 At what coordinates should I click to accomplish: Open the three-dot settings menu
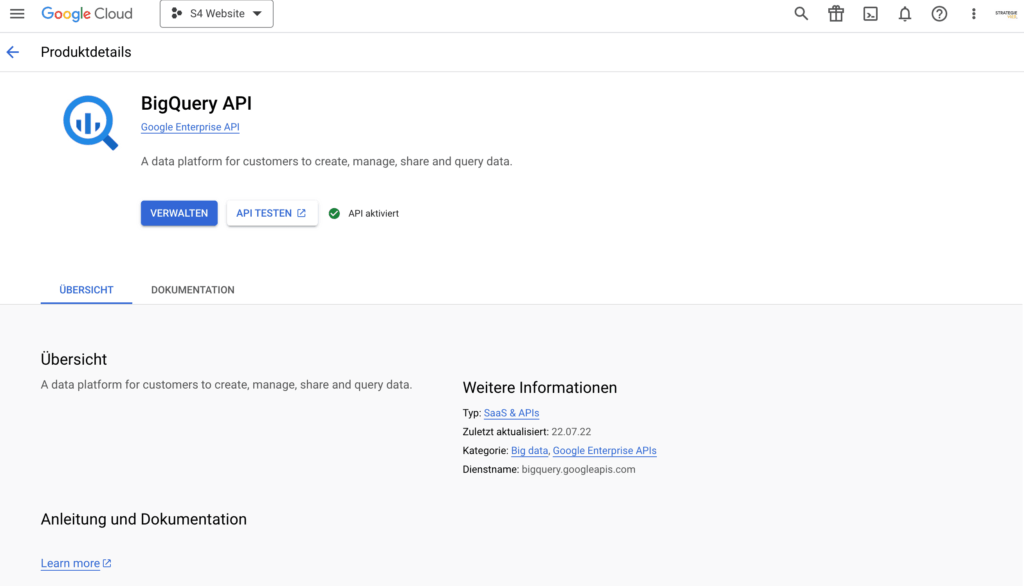(974, 14)
